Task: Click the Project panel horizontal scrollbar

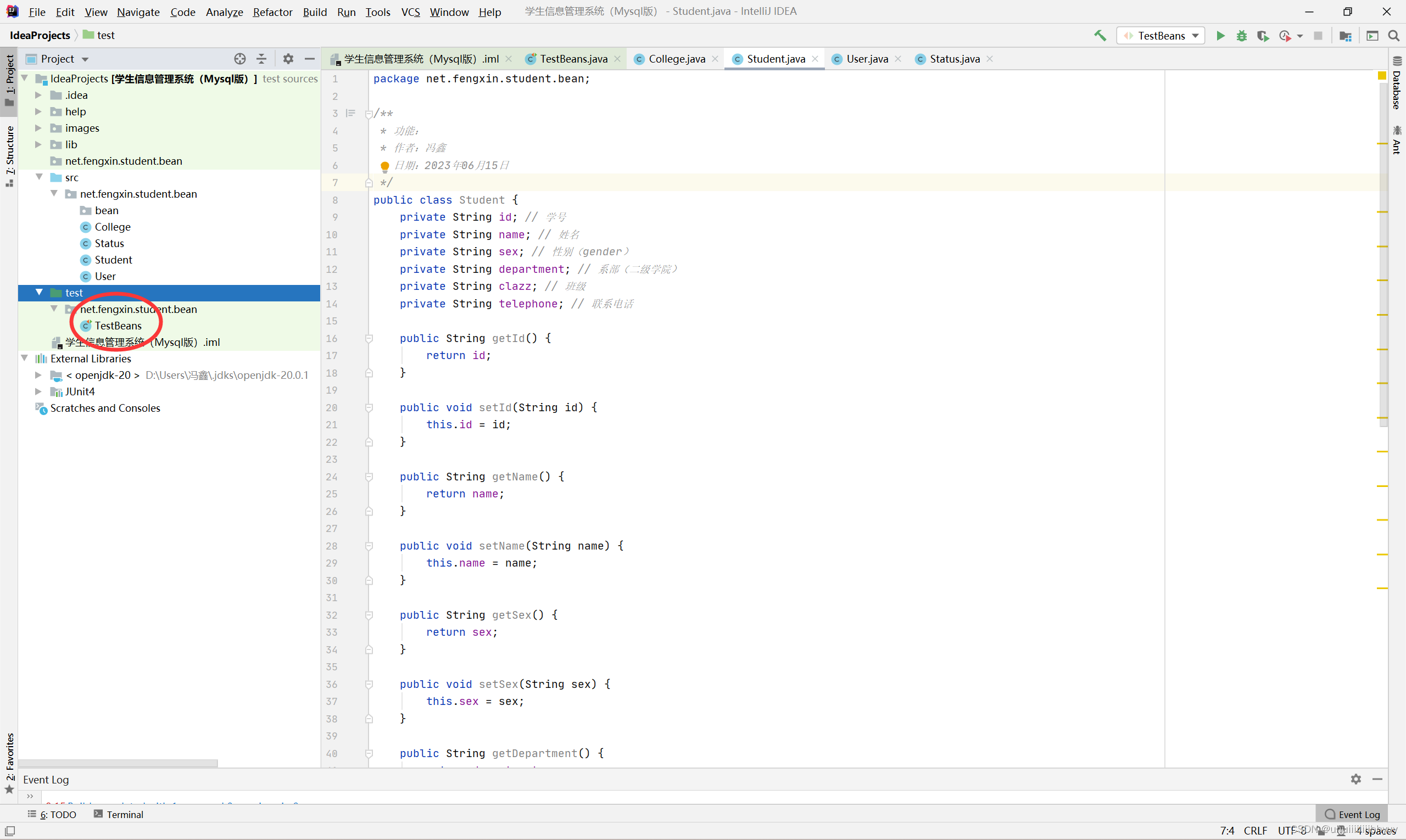Action: [x=118, y=763]
